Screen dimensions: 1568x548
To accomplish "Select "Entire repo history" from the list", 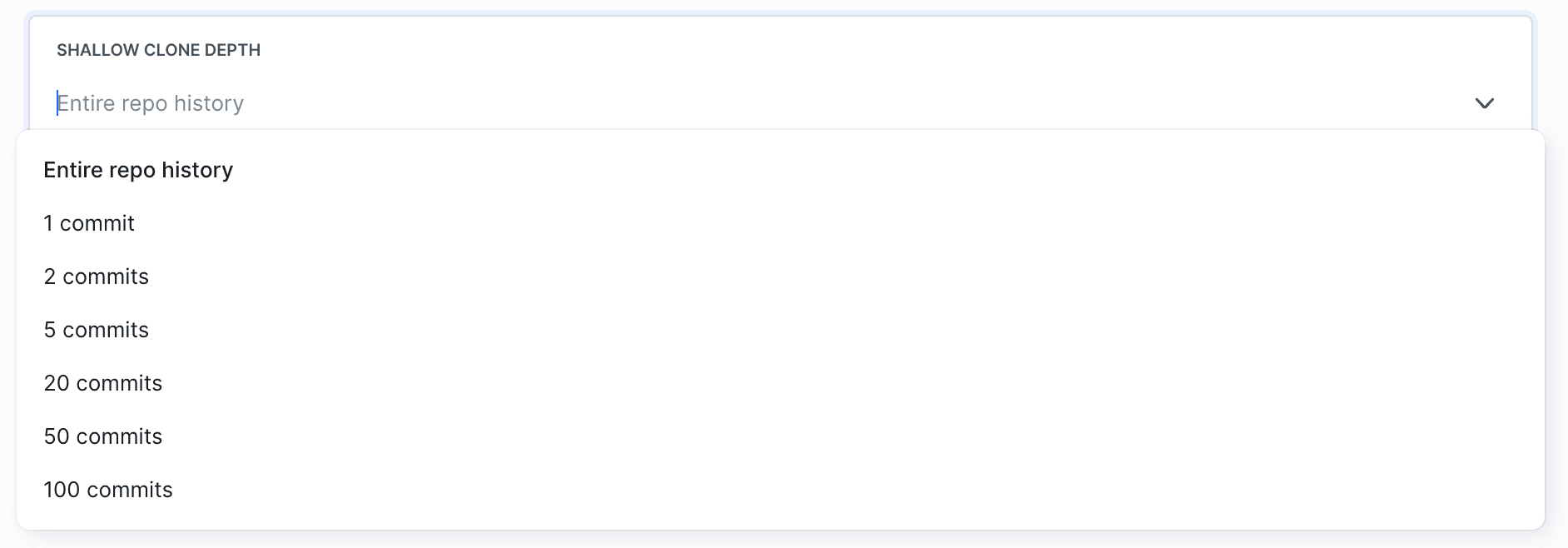I will pos(138,170).
